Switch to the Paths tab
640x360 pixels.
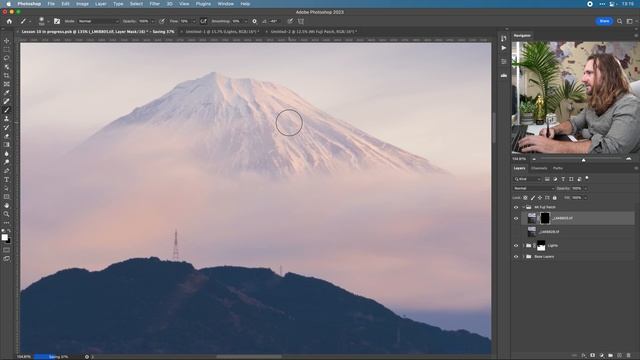coord(558,168)
